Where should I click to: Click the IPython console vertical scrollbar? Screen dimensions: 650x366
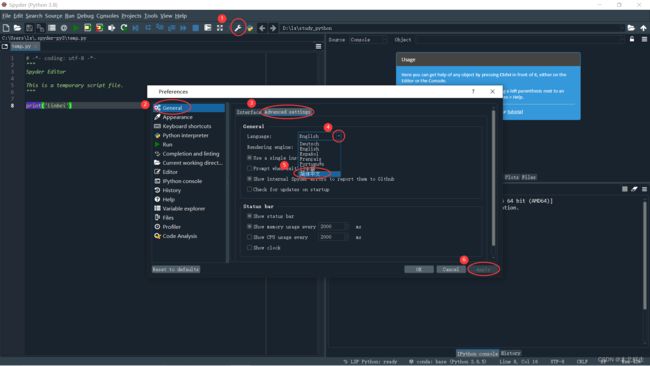point(645,255)
